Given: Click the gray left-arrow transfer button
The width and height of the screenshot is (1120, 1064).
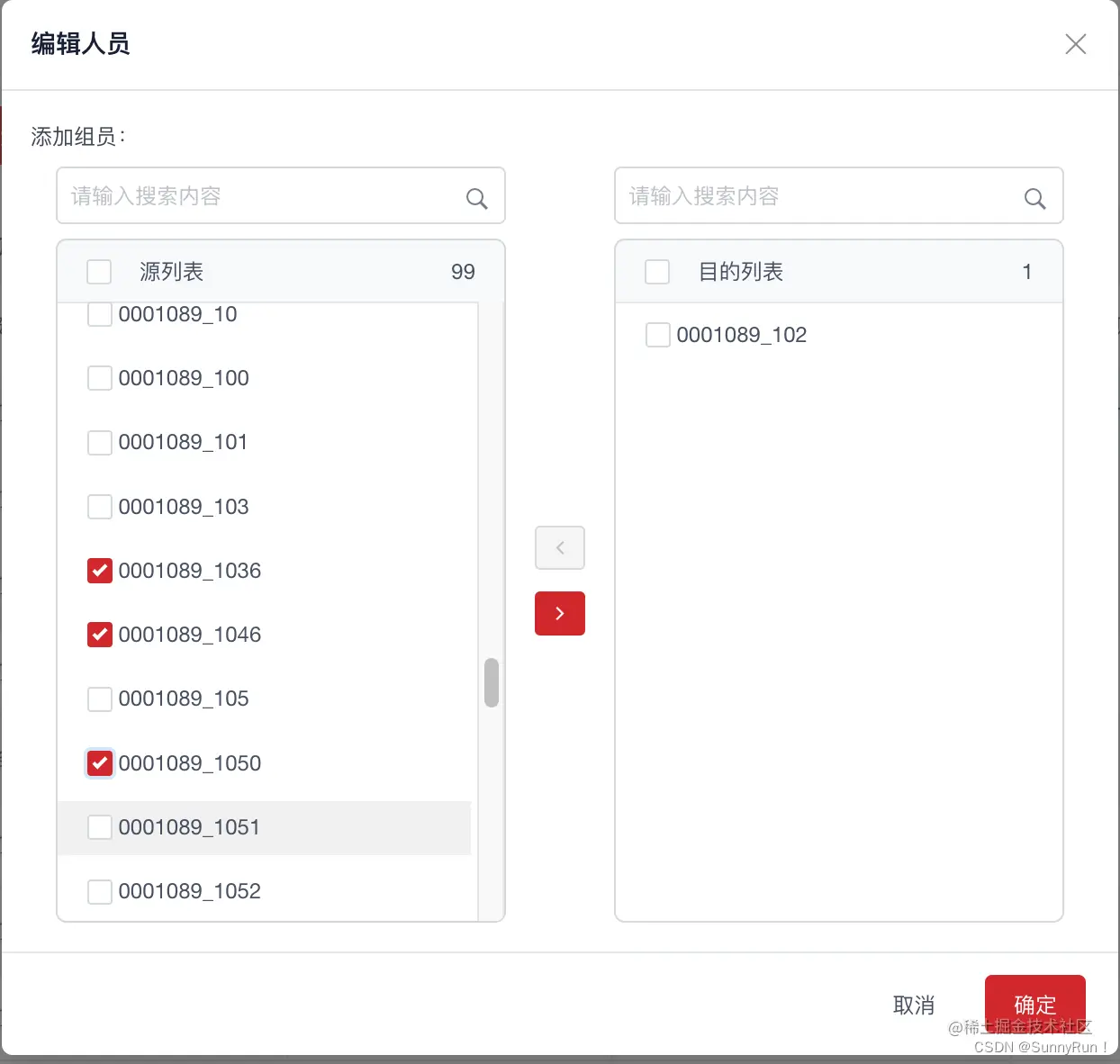Looking at the screenshot, I should (x=560, y=547).
